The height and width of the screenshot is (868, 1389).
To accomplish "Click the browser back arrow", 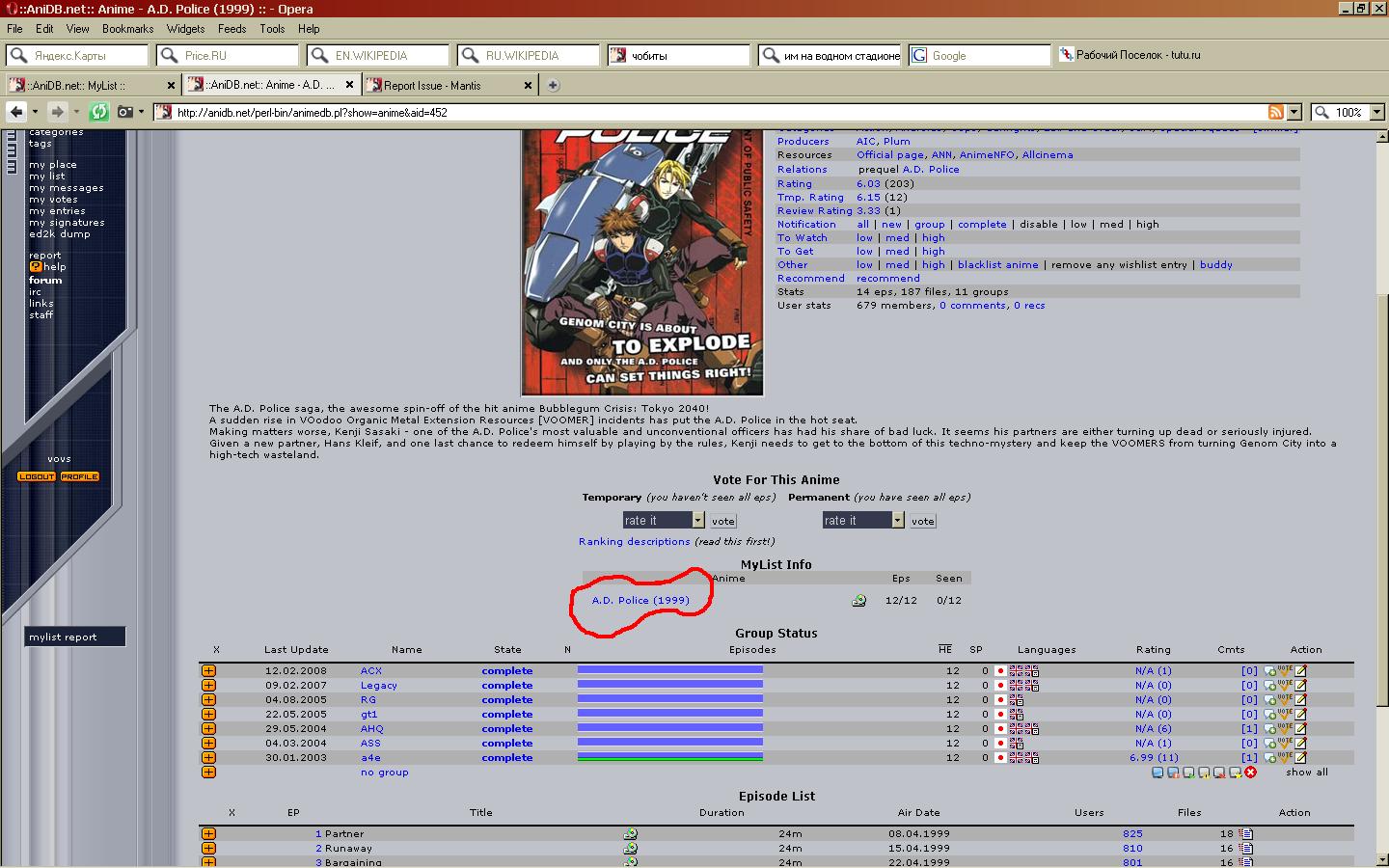I will (16, 112).
